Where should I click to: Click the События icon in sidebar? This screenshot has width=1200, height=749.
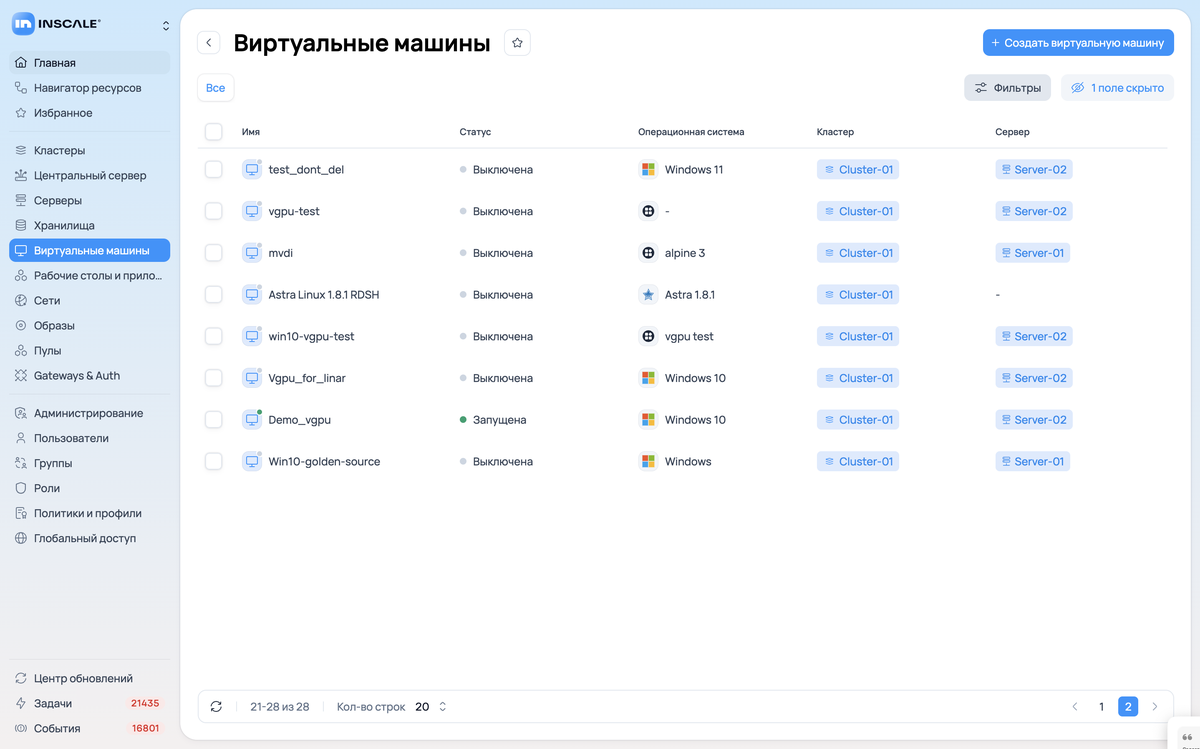tap(21, 729)
